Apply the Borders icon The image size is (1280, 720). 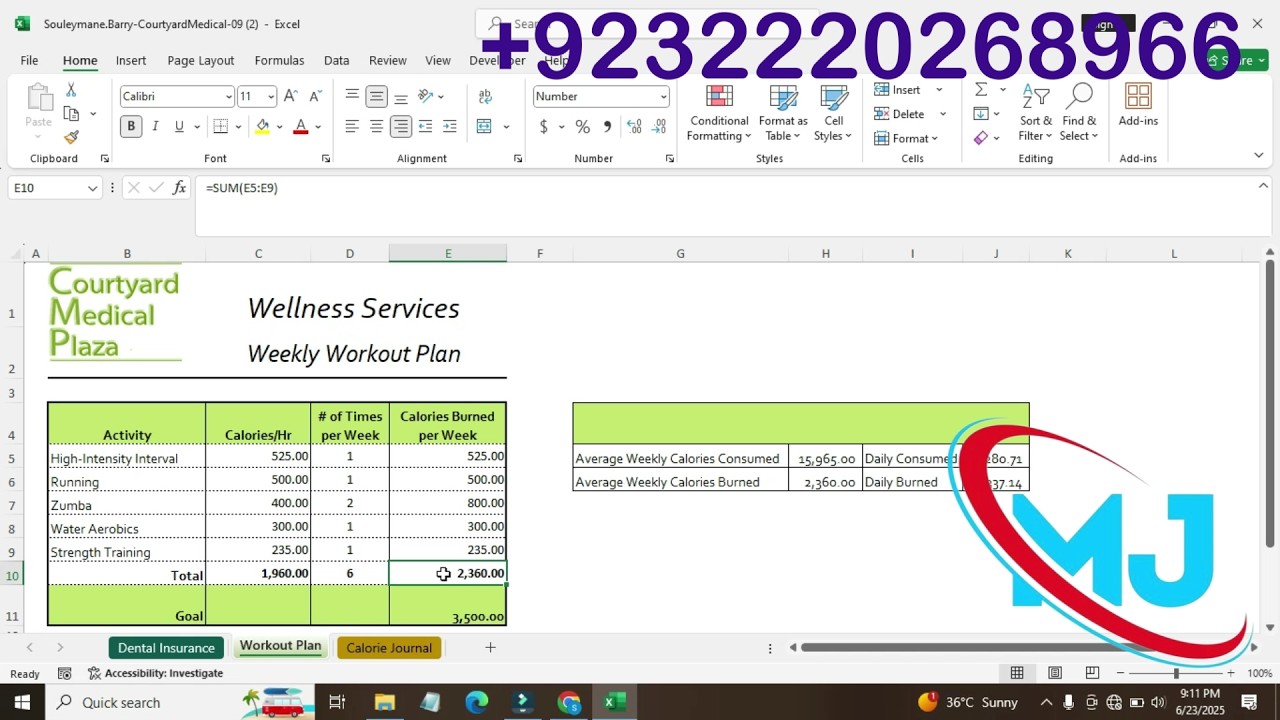(x=221, y=127)
